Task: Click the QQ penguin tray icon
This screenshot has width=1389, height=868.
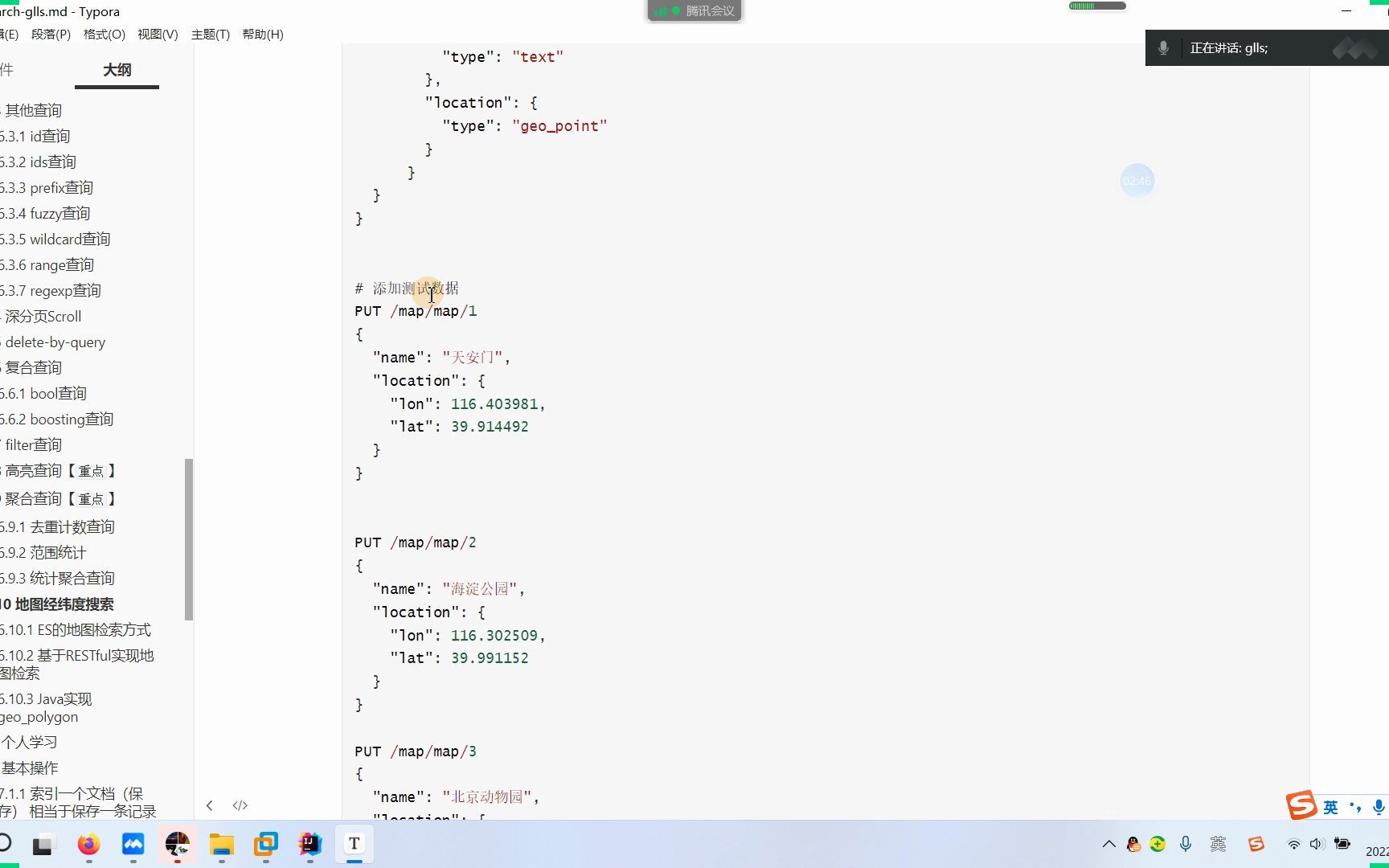Action: point(1133,844)
